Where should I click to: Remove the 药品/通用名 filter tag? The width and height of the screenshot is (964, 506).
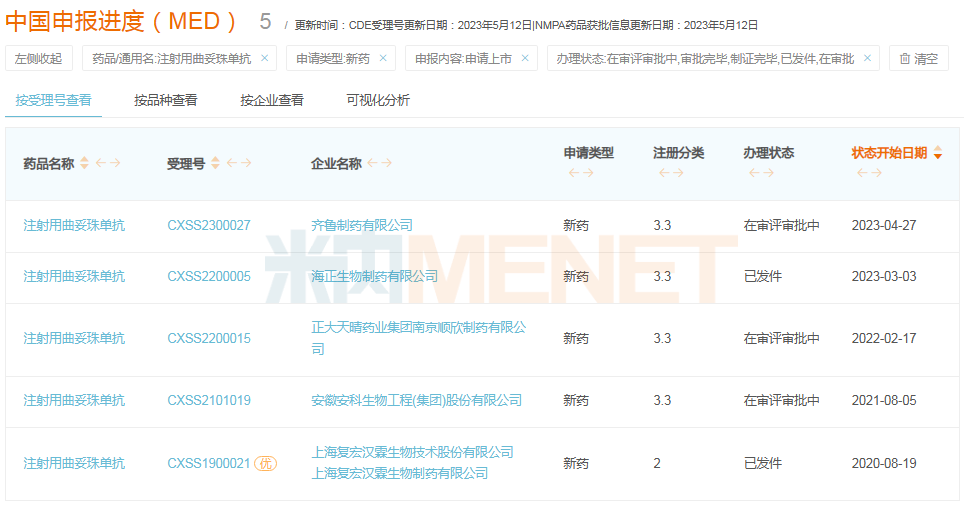[264, 59]
